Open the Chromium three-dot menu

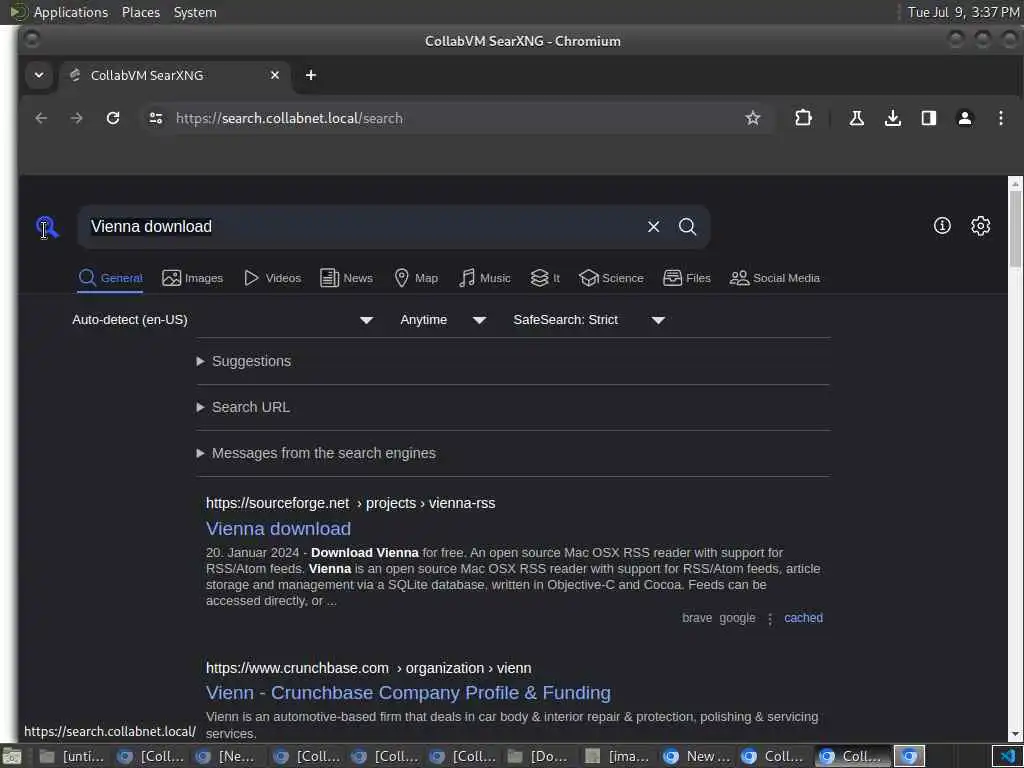[1000, 118]
